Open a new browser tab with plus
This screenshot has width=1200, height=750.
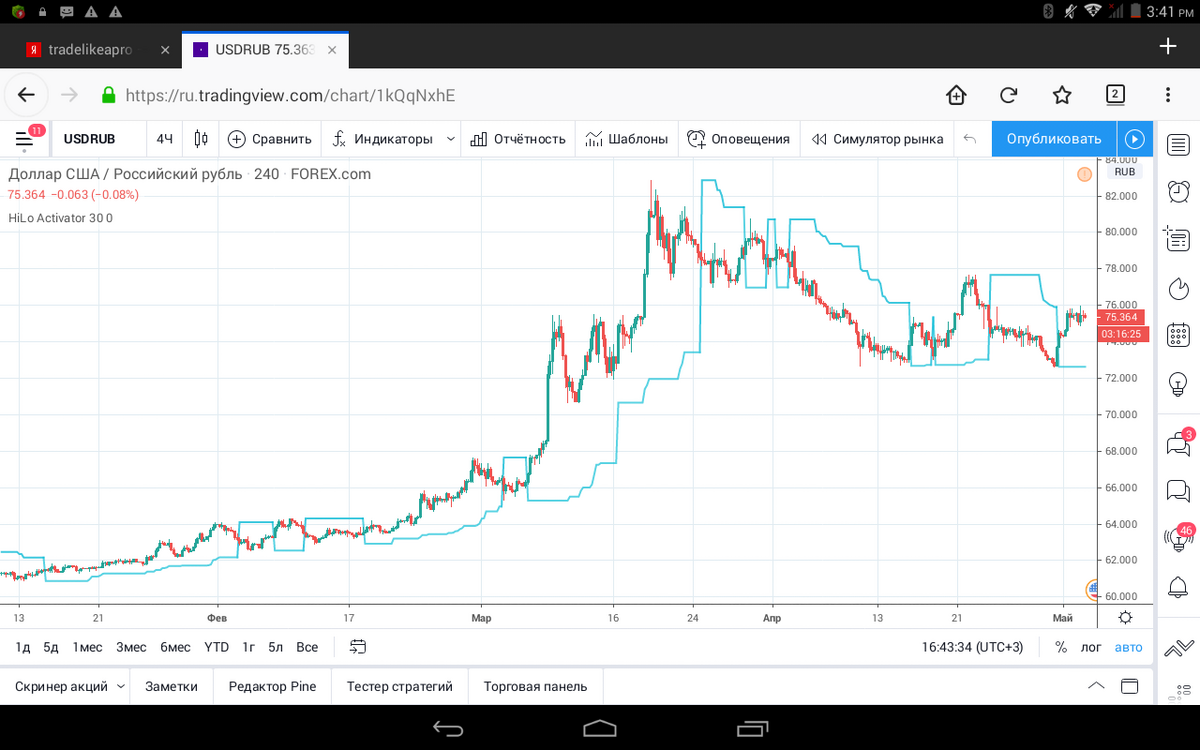pyautogui.click(x=1167, y=46)
